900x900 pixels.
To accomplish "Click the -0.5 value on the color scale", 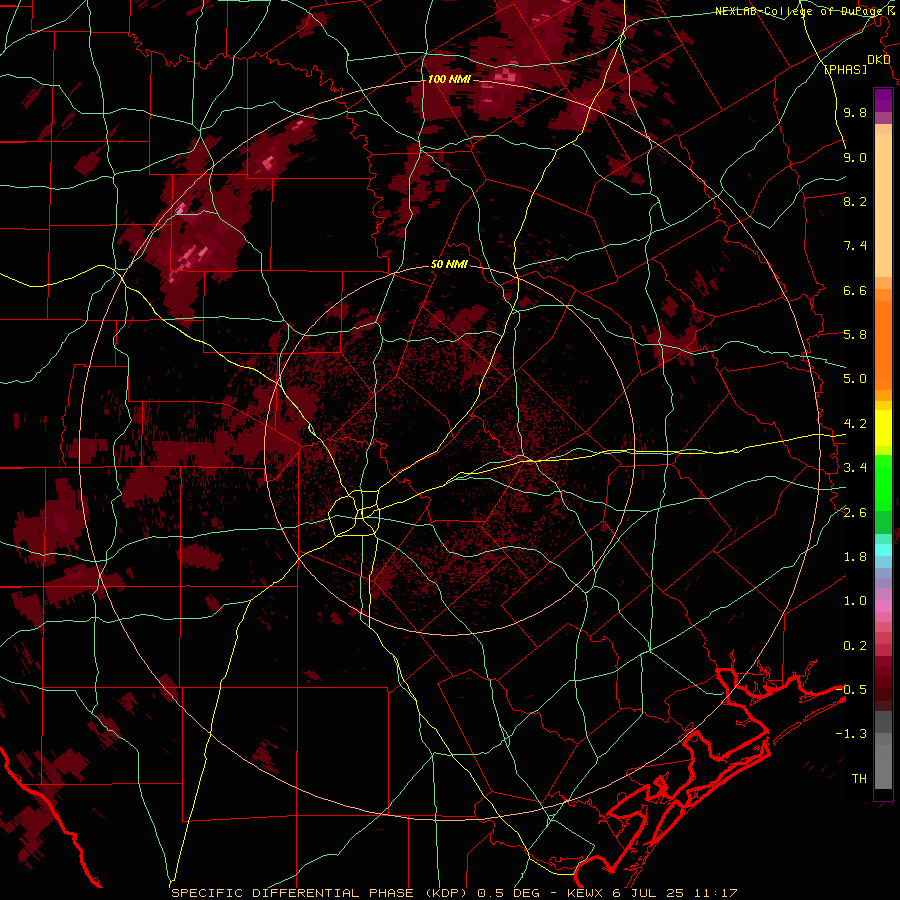I will [851, 689].
